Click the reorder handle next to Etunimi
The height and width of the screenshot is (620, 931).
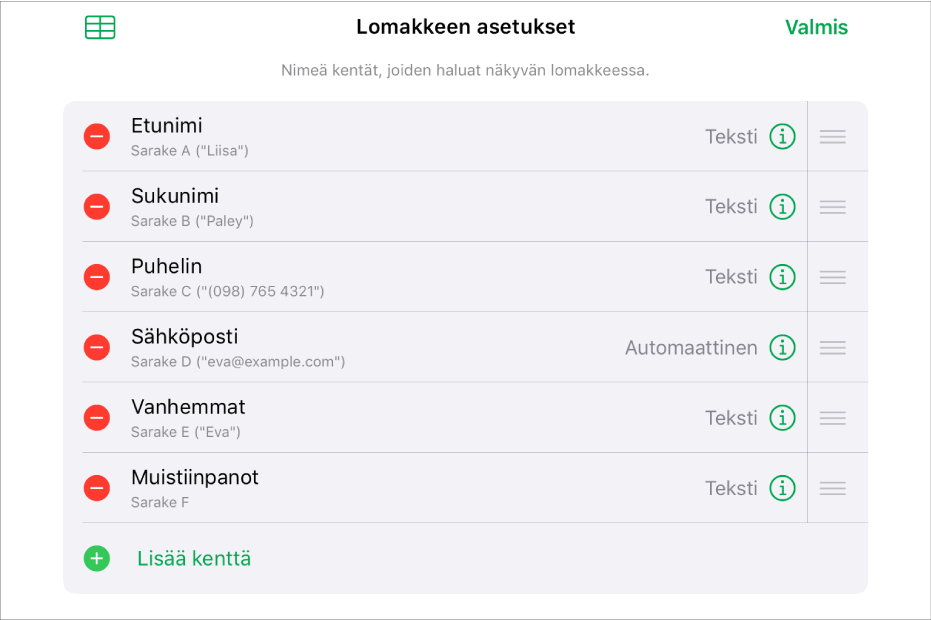coord(833,136)
